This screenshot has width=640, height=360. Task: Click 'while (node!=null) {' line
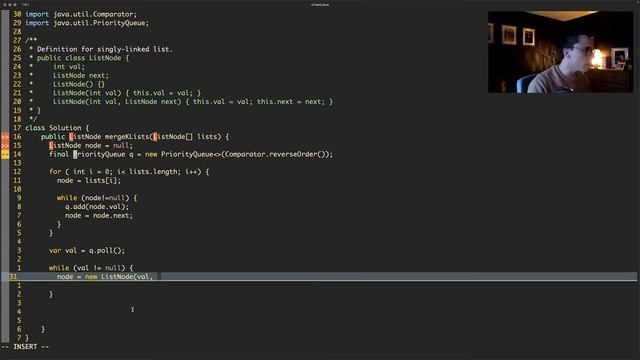pyautogui.click(x=97, y=198)
